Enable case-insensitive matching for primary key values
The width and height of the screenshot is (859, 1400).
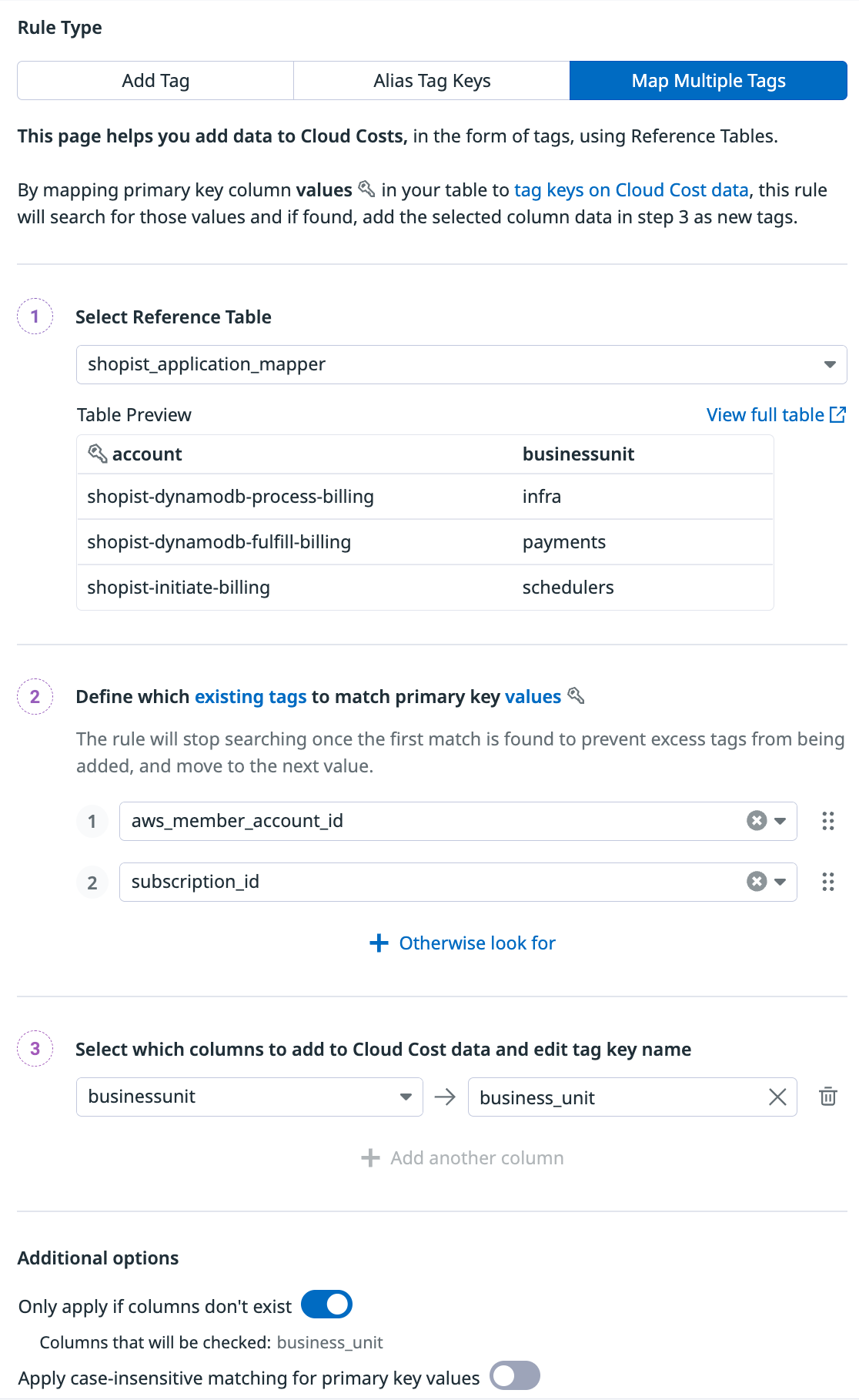point(515,1376)
